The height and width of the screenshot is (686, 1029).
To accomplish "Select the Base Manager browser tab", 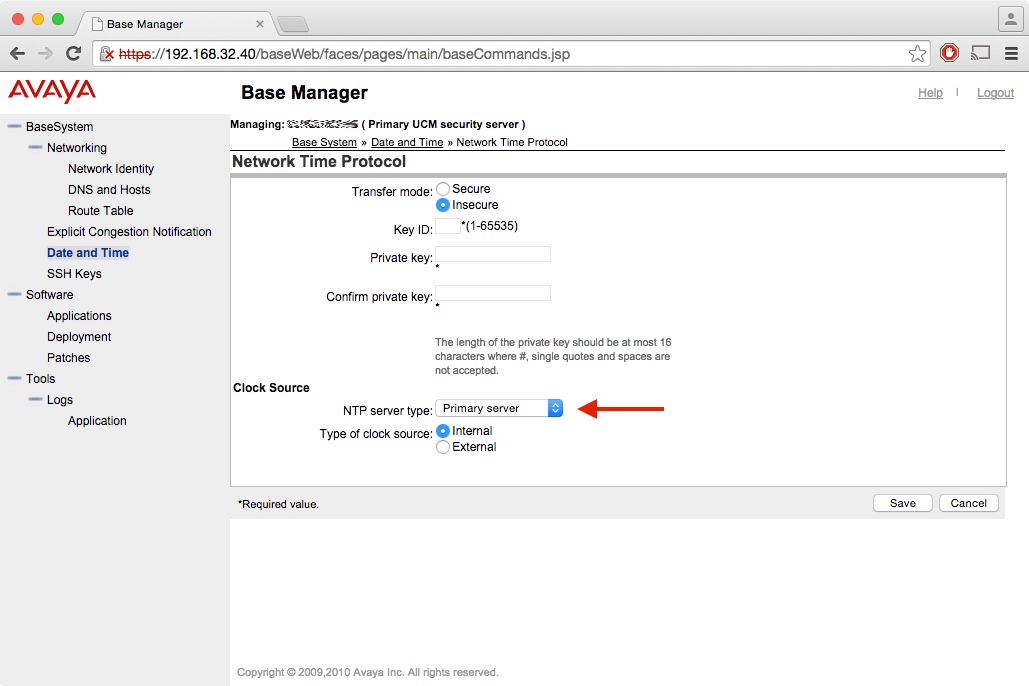I will click(174, 24).
